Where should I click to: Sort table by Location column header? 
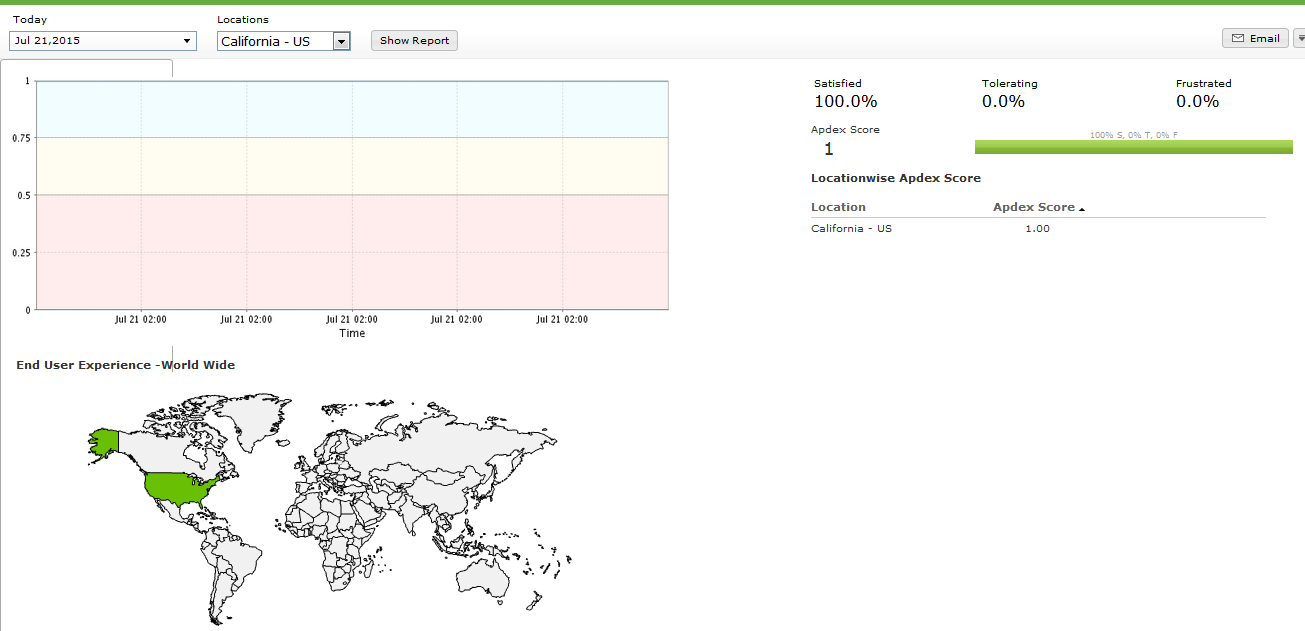[838, 207]
